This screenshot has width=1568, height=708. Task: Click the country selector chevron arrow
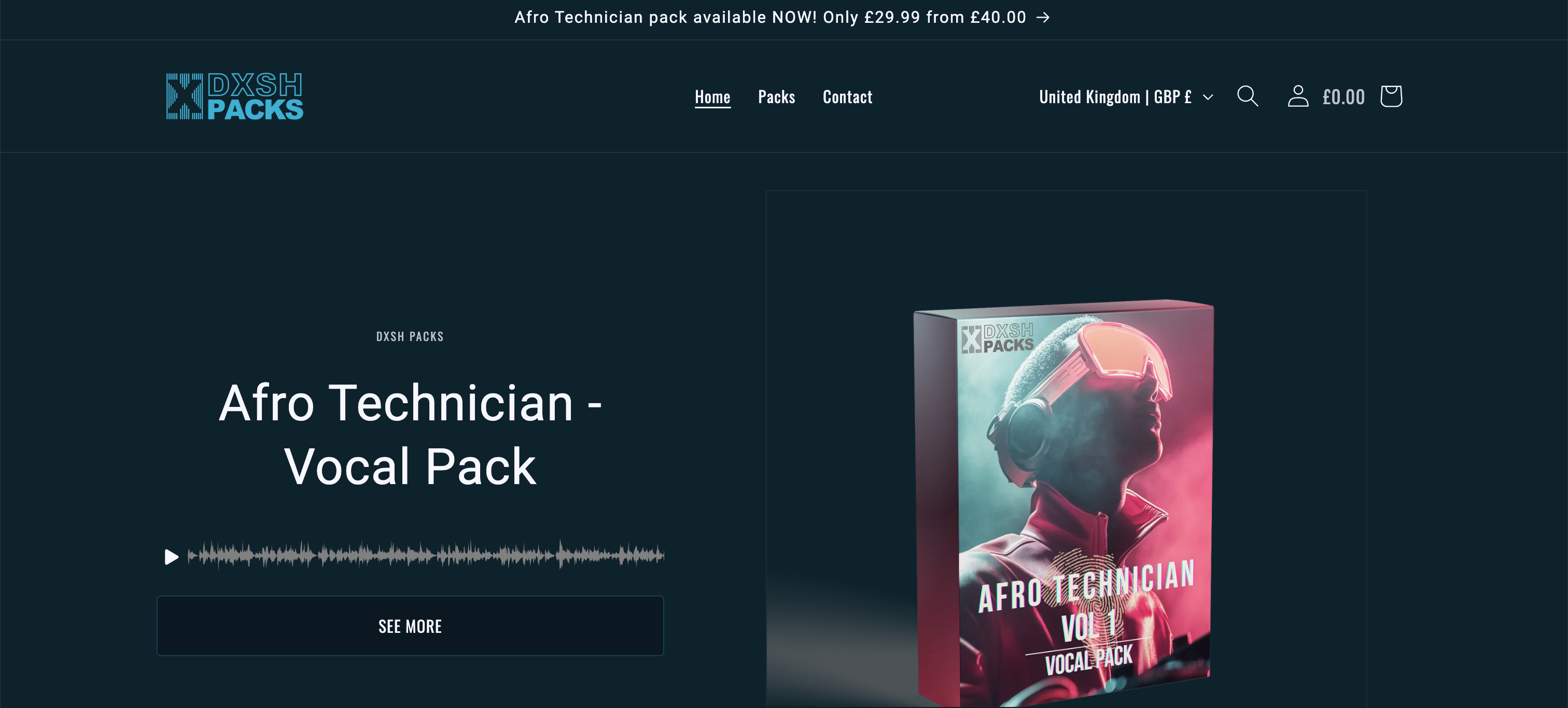coord(1208,97)
